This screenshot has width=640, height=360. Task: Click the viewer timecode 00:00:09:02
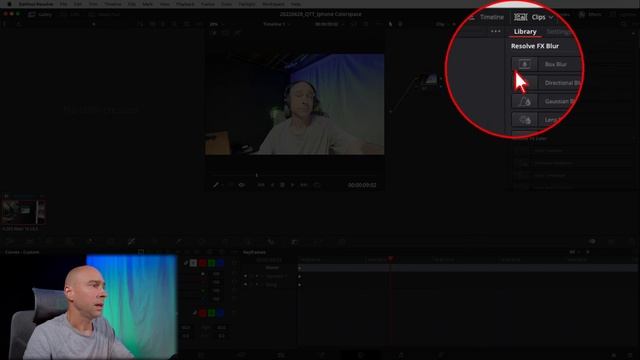(x=362, y=185)
